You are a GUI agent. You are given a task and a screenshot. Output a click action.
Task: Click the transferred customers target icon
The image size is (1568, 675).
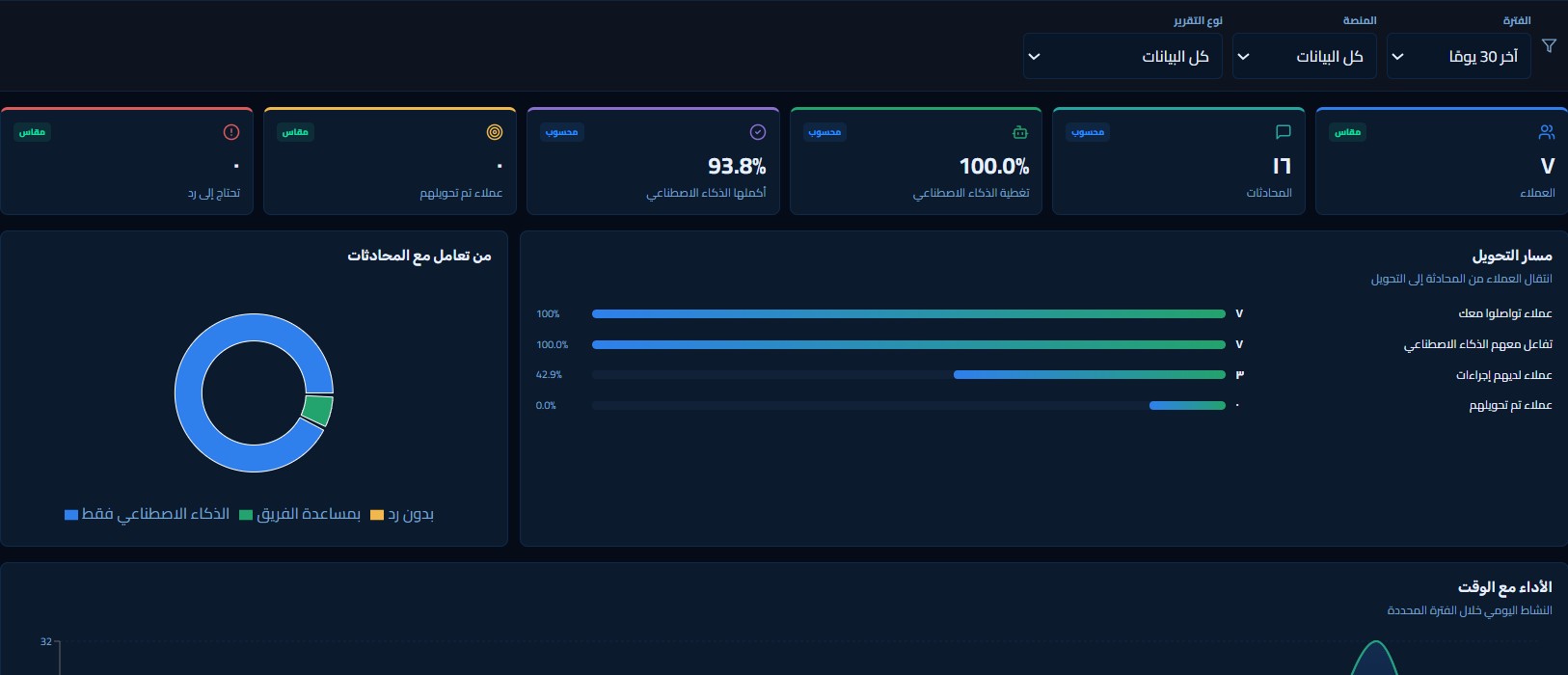pyautogui.click(x=495, y=132)
